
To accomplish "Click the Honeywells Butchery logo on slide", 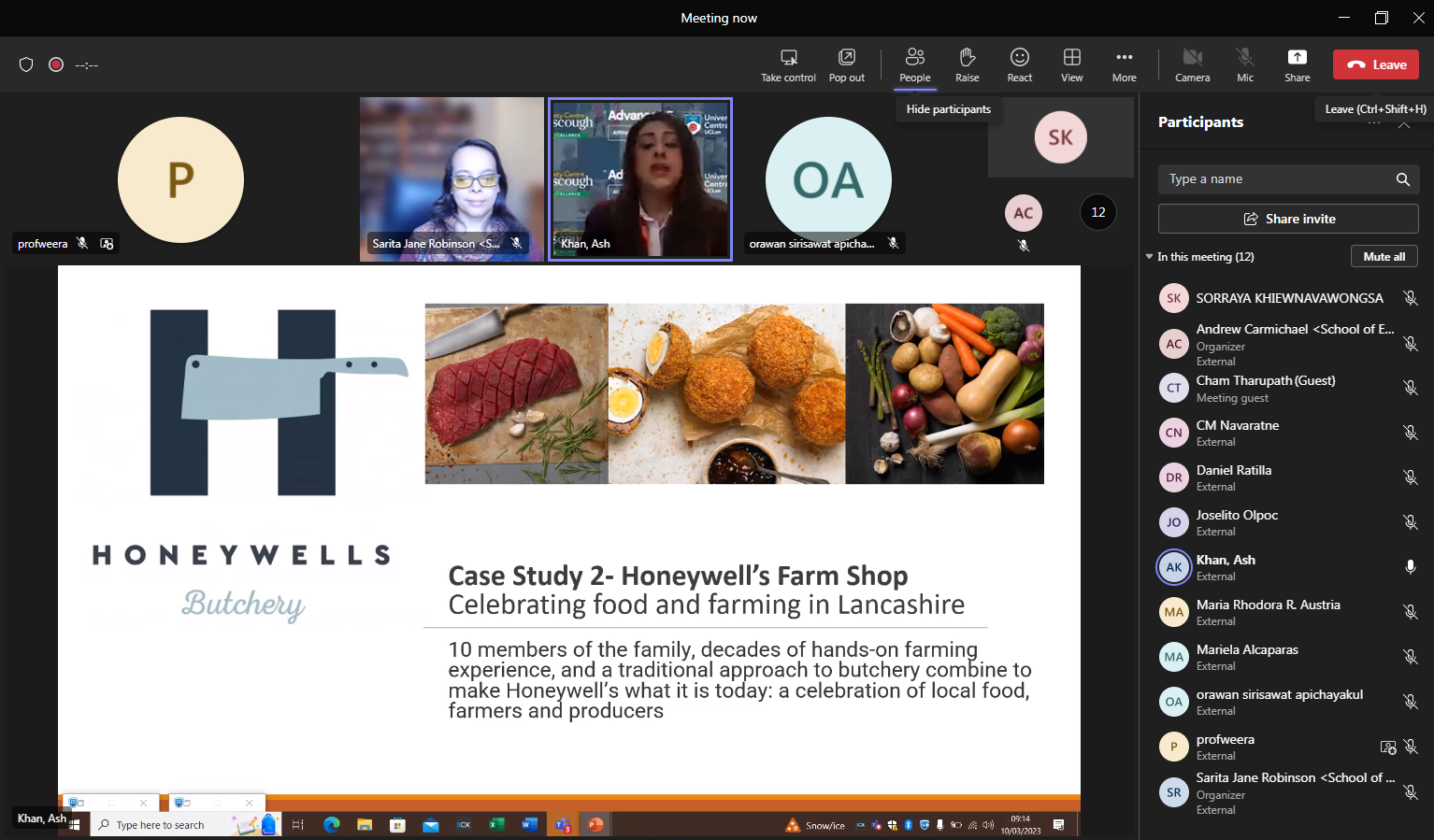I will point(243,463).
